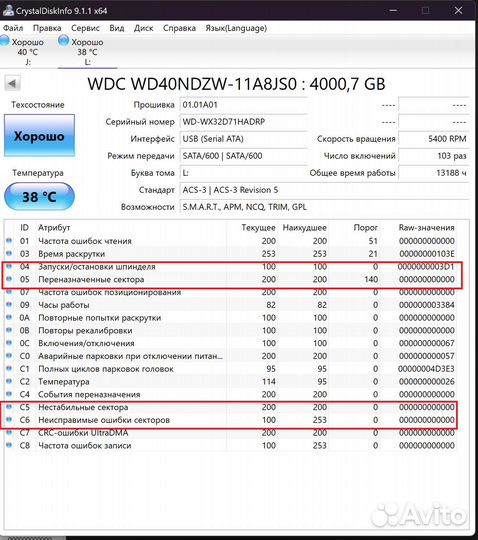Click the Raw-значения column header
This screenshot has width=478, height=540.
click(426, 228)
